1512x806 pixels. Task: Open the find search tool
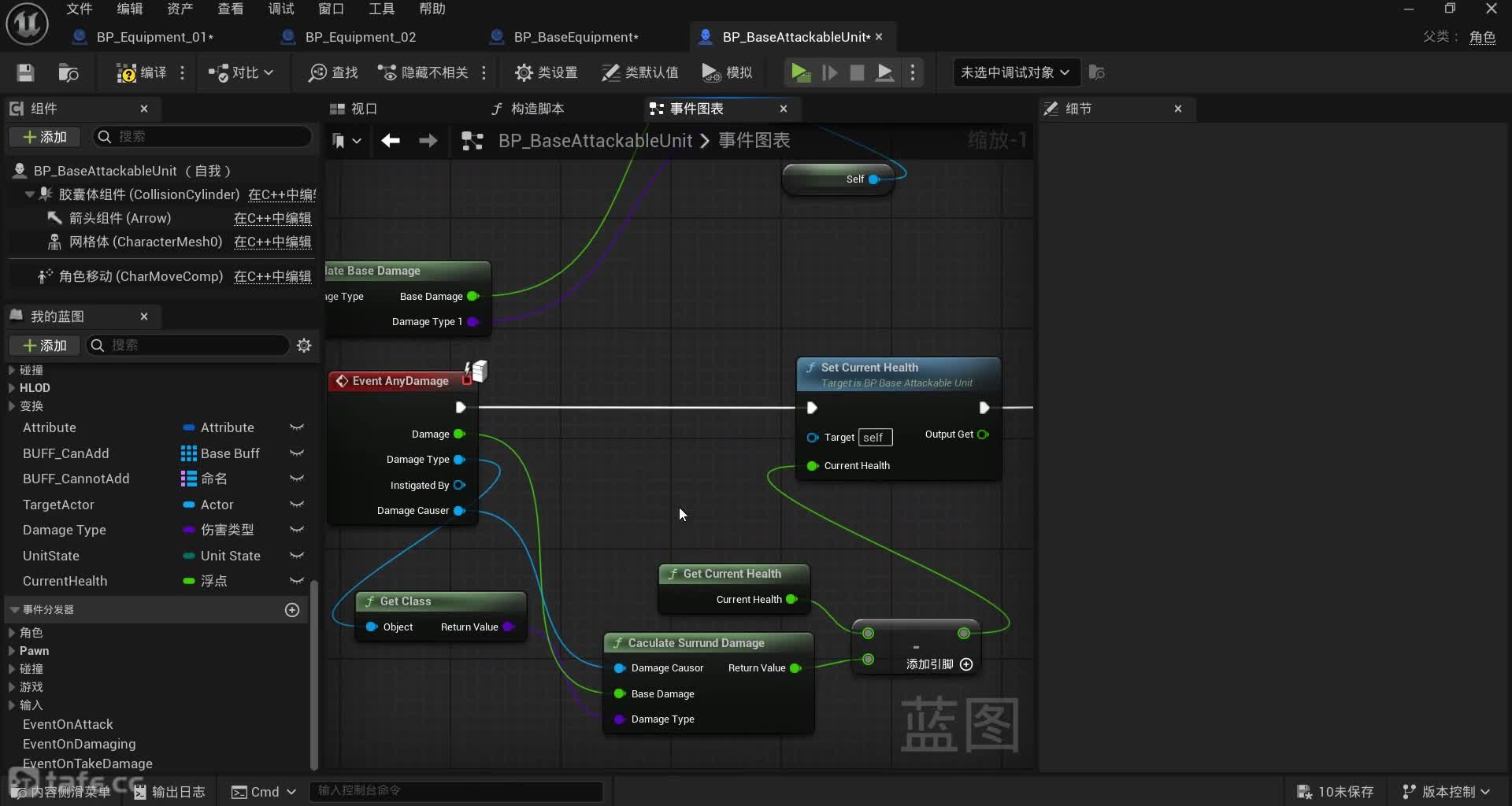click(x=333, y=72)
